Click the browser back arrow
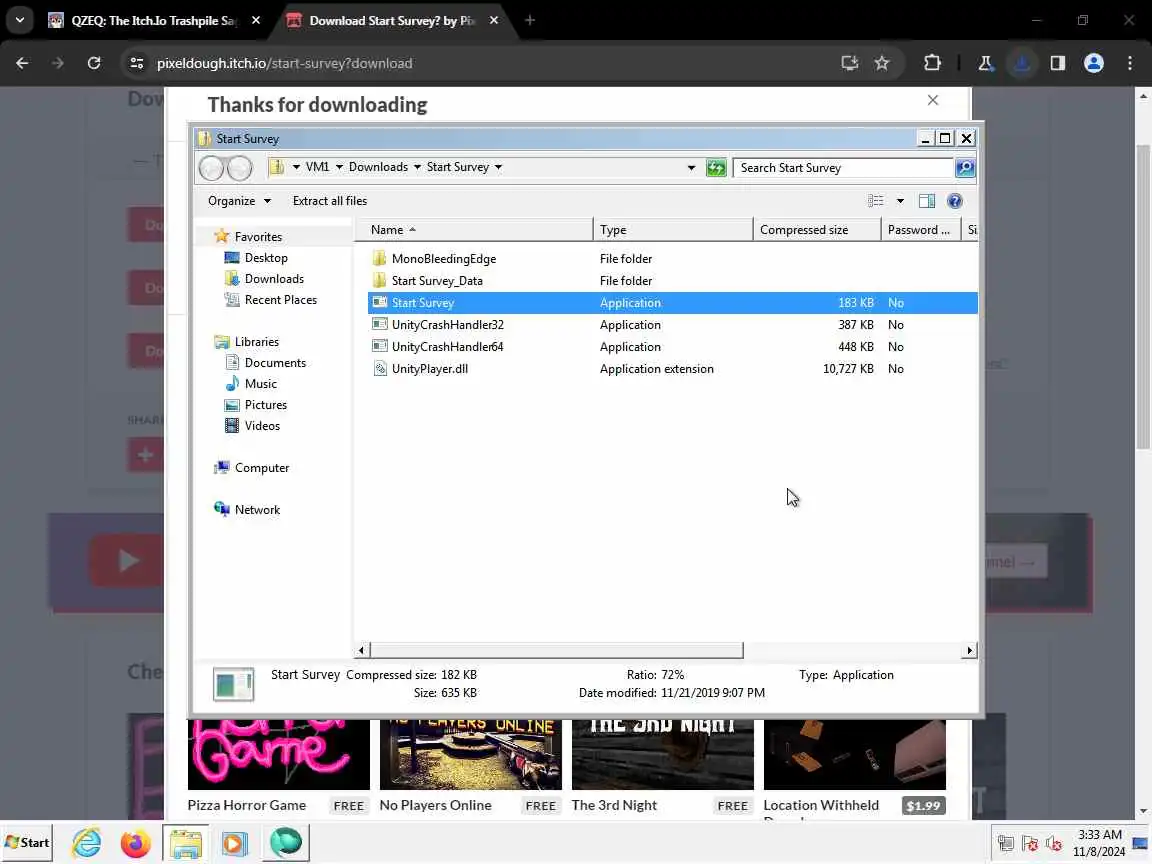The width and height of the screenshot is (1152, 864). (x=22, y=63)
